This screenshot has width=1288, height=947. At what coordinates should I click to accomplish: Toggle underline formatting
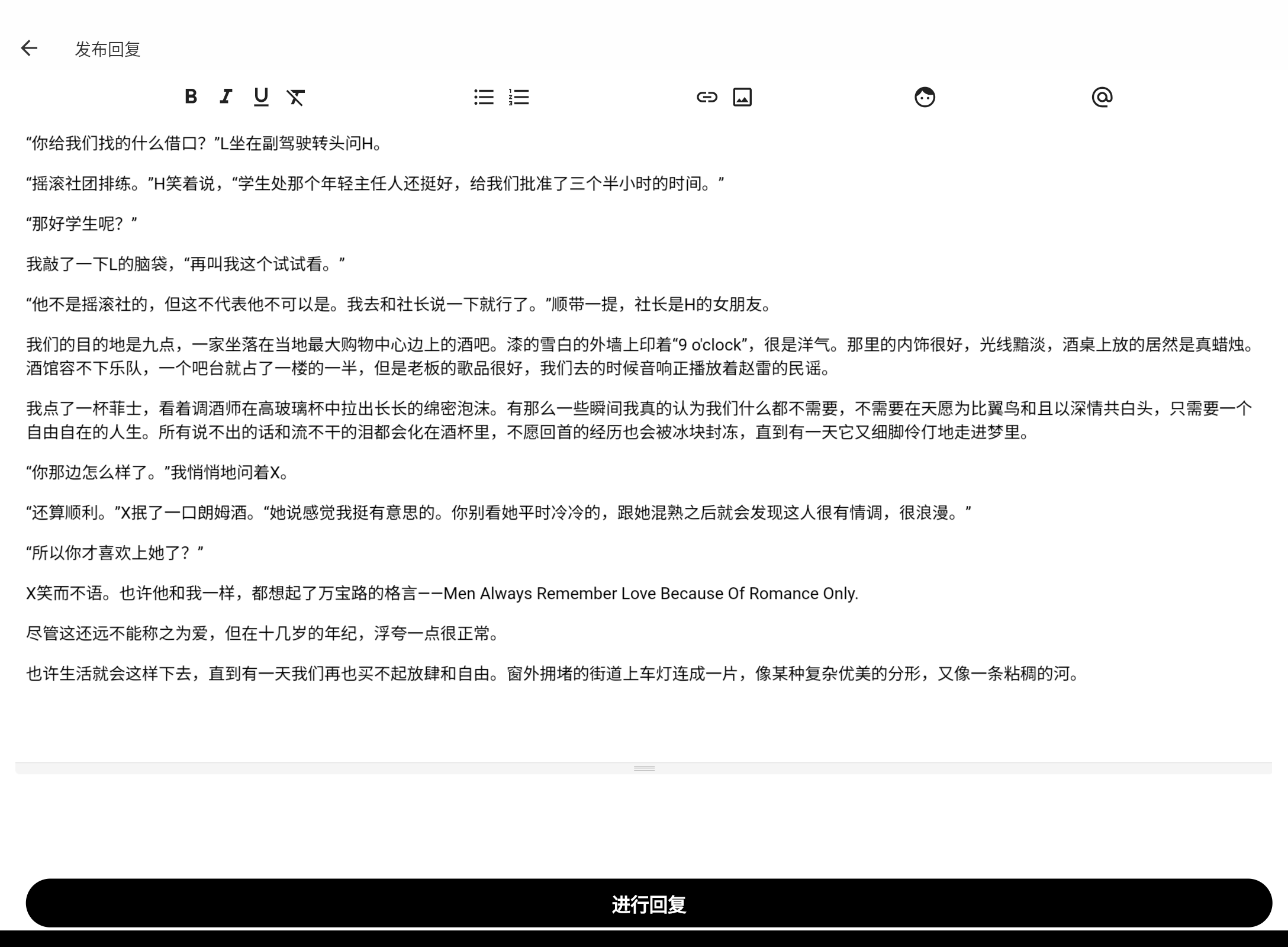pos(261,96)
